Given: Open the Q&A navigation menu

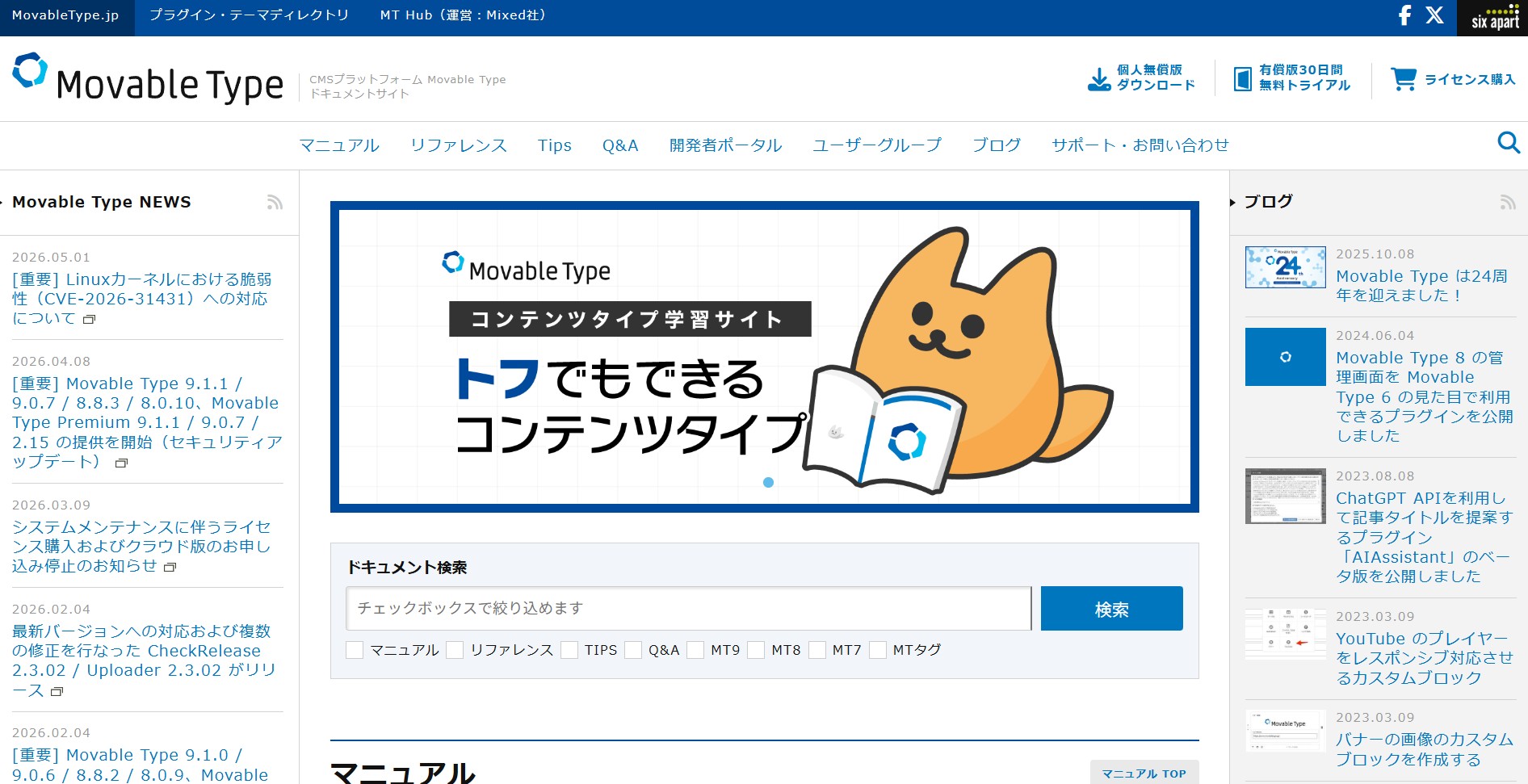Looking at the screenshot, I should point(620,145).
